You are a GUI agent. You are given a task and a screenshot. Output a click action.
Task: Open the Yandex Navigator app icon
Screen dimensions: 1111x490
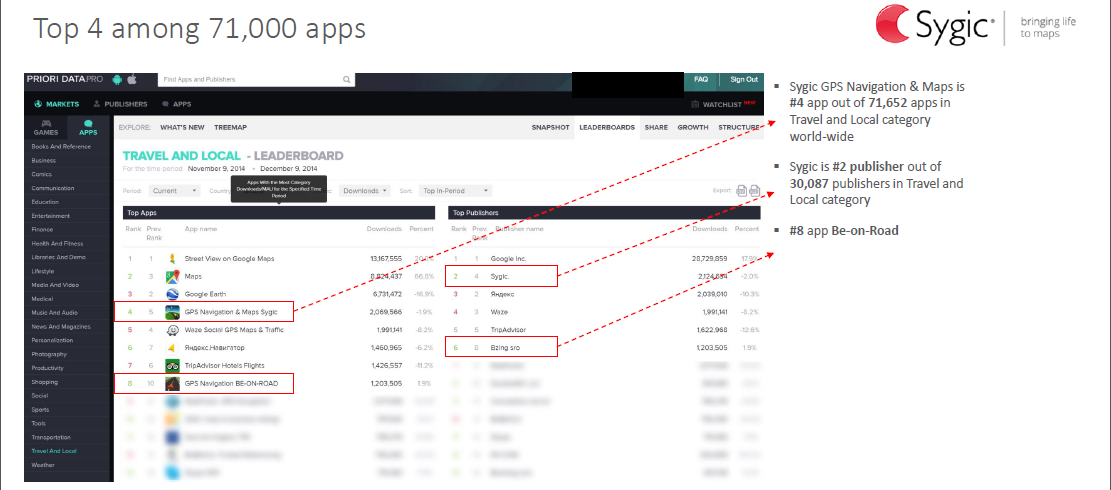171,348
